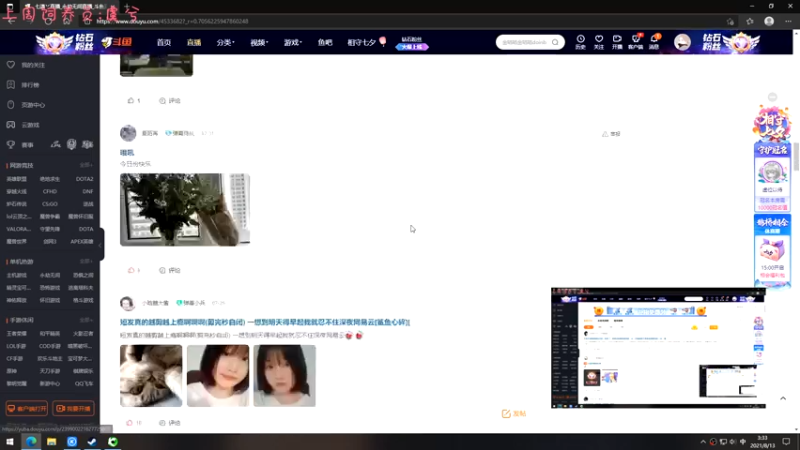
Task: Select DNF category in sidebar
Action: coord(88,191)
